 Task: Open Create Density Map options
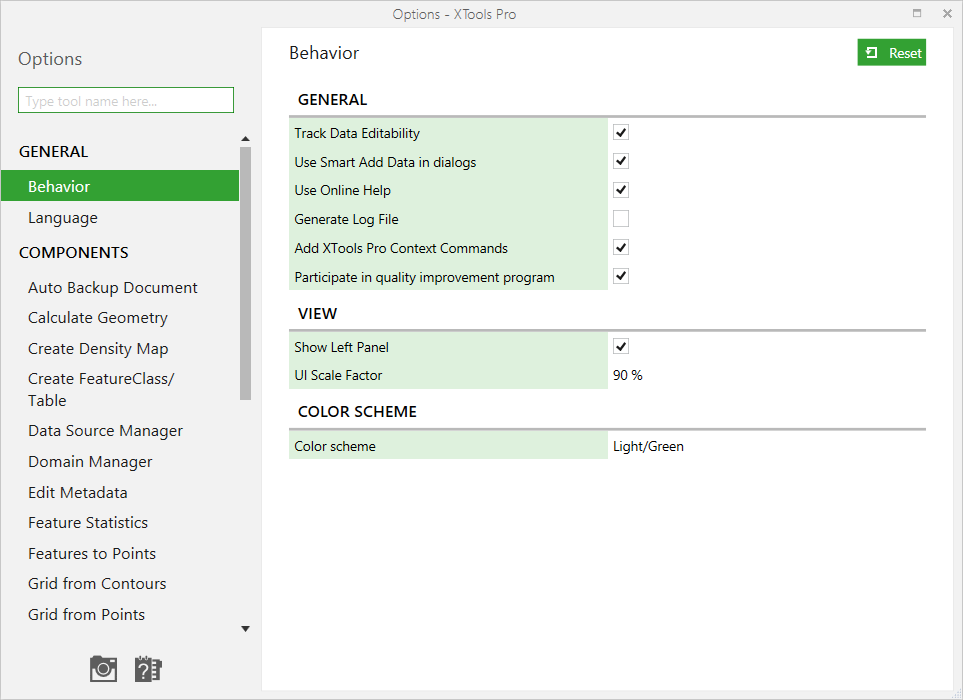[98, 349]
